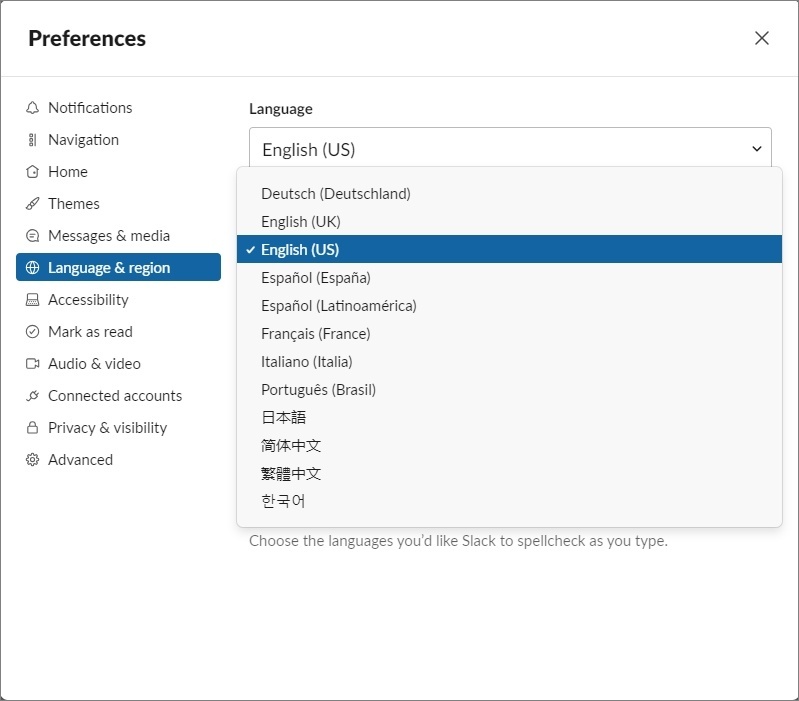Click the Language & region globe icon

pos(32,267)
